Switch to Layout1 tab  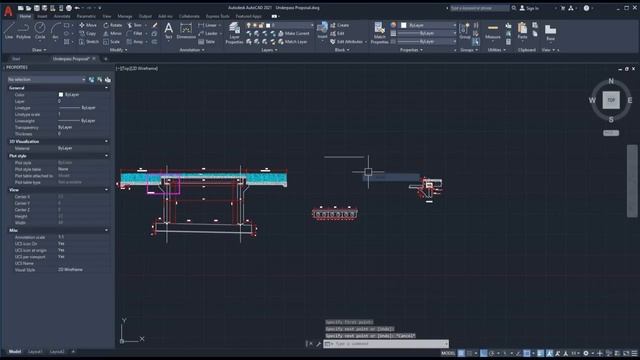tap(35, 351)
